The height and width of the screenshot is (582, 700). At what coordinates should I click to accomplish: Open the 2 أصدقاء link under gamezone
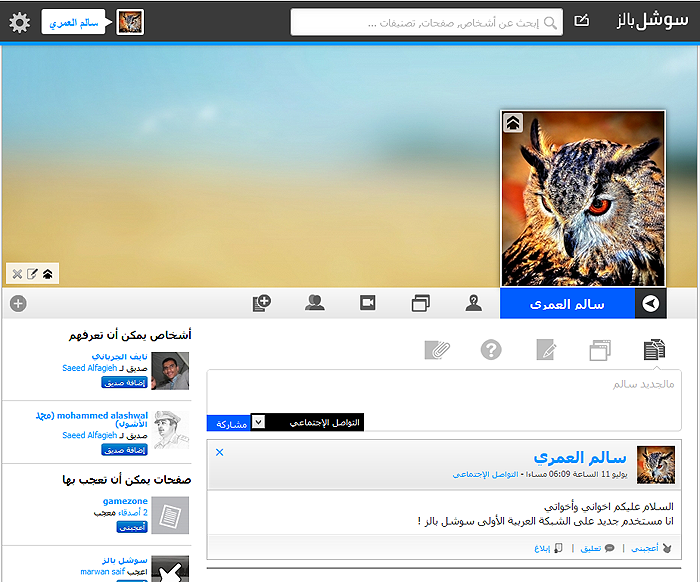pos(133,513)
